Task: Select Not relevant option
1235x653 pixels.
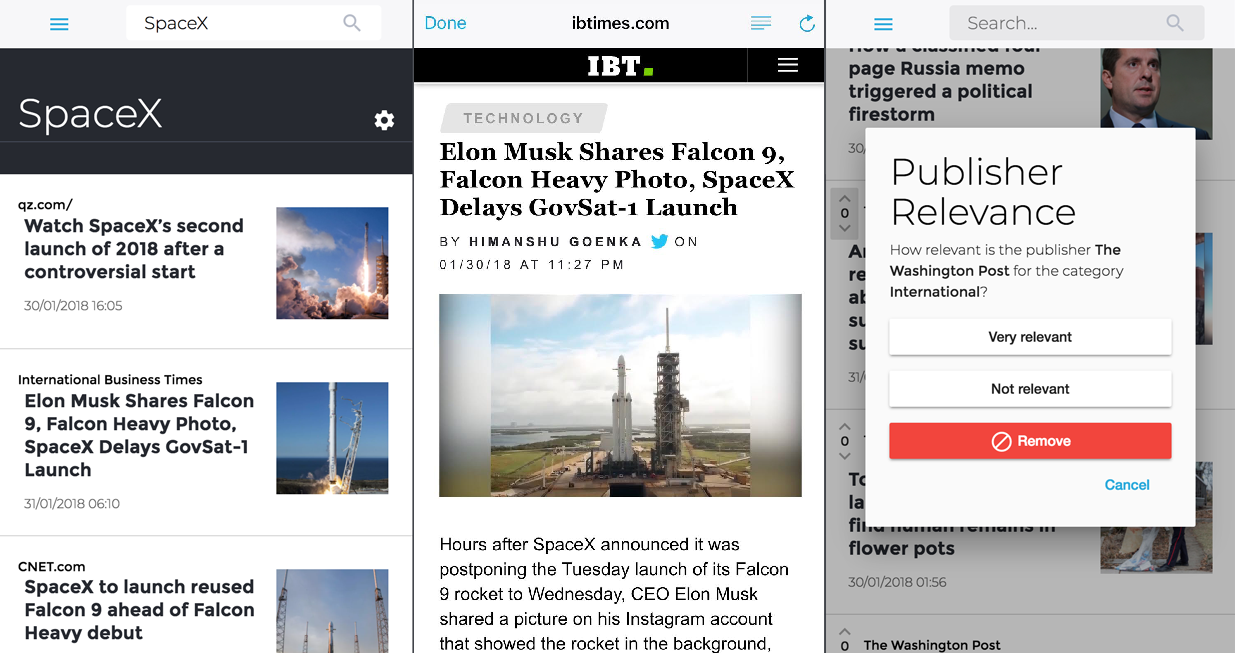Action: click(1030, 389)
